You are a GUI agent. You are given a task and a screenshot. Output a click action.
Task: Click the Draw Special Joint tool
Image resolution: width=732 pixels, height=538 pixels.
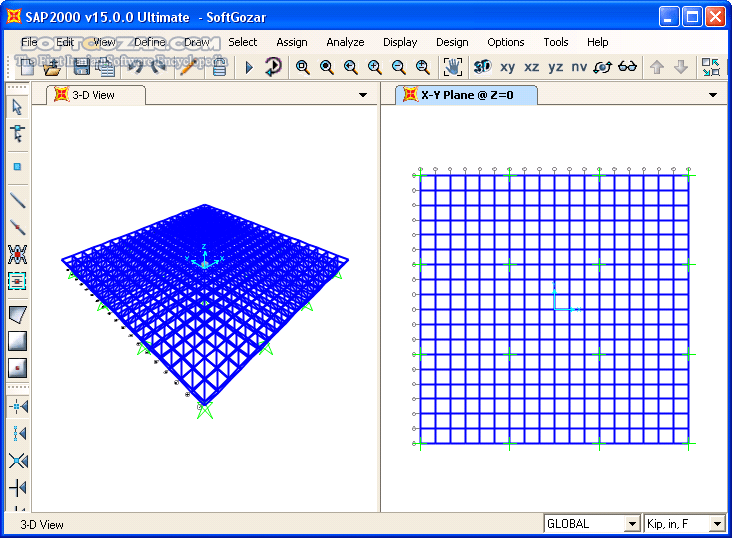pyautogui.click(x=17, y=167)
